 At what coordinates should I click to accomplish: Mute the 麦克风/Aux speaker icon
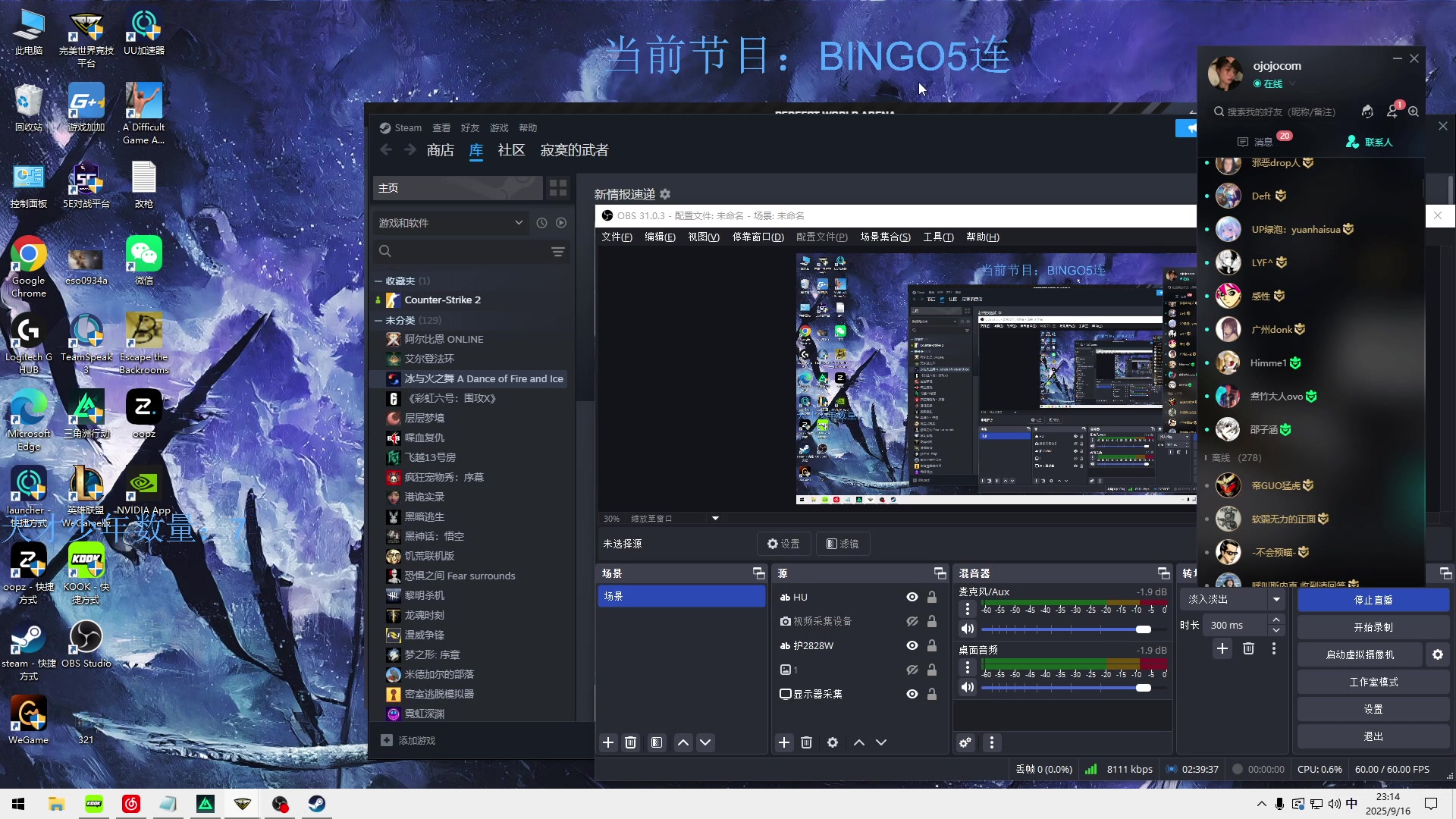pyautogui.click(x=967, y=629)
